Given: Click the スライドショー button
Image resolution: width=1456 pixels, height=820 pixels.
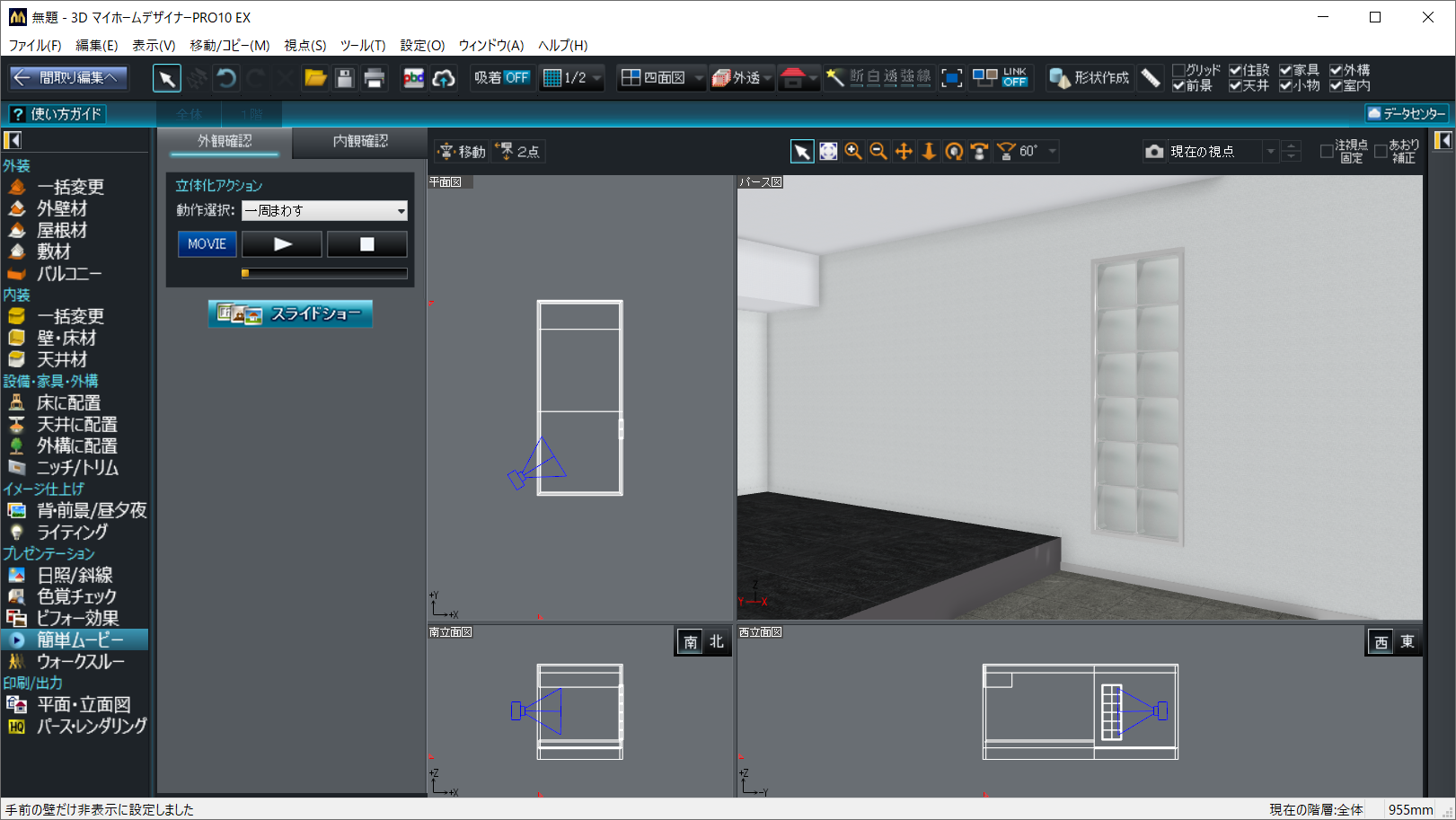Looking at the screenshot, I should tap(290, 313).
